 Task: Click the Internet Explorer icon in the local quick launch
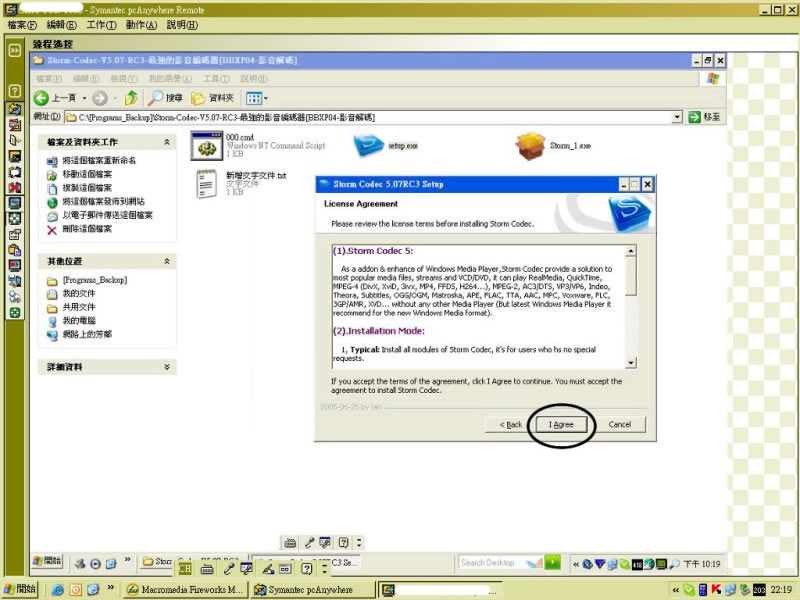click(x=58, y=590)
